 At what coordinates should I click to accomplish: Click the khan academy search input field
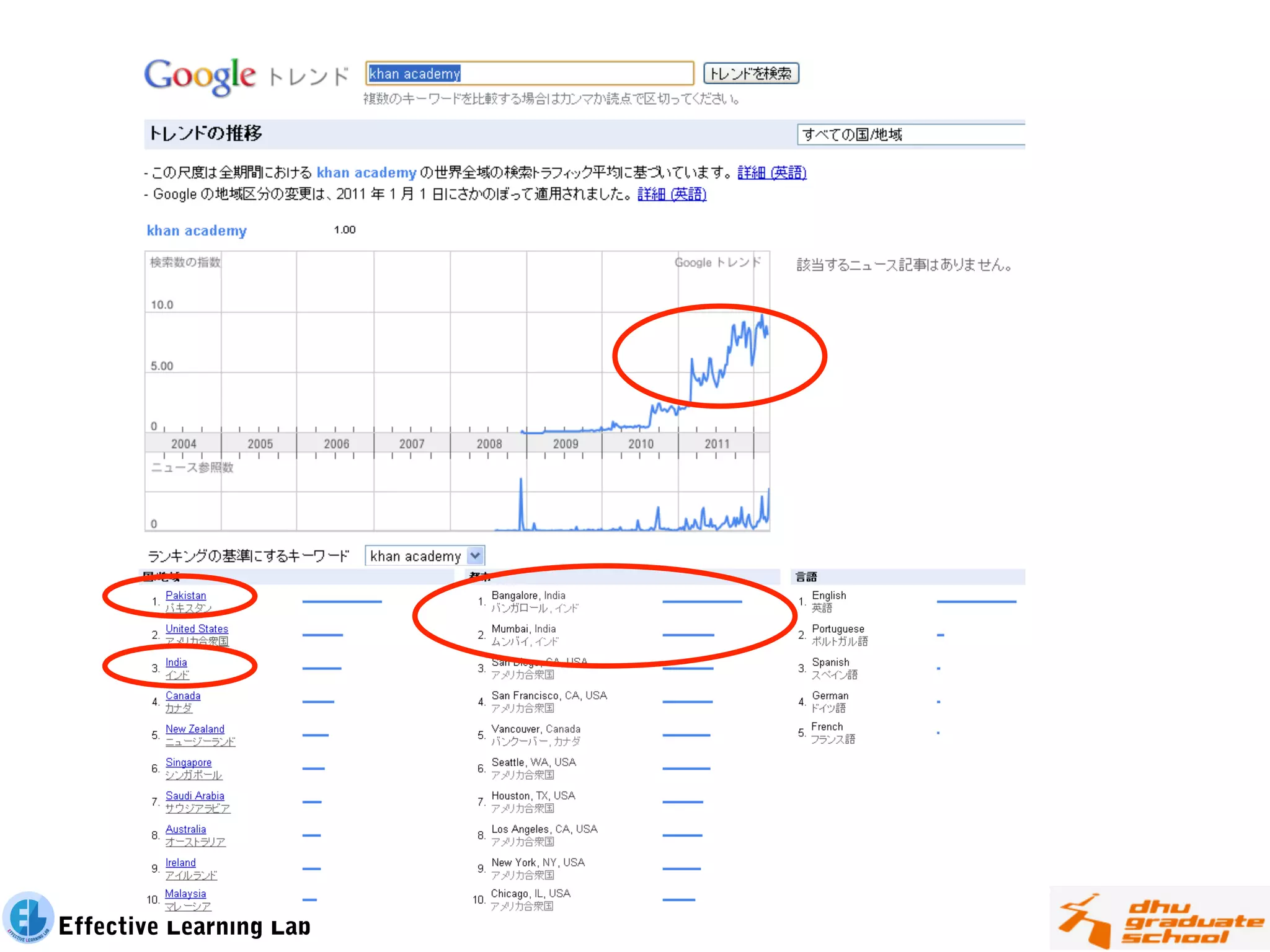[529, 74]
